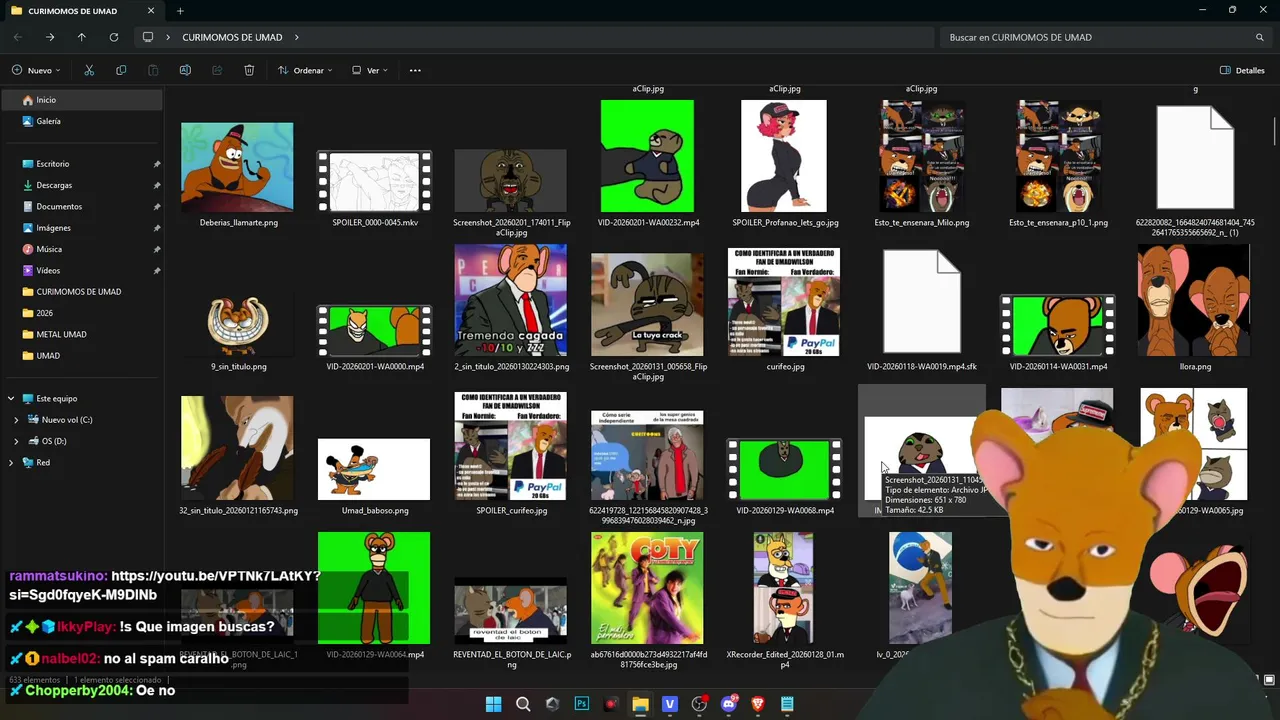Toggle the Detalles pane button
This screenshot has width=1280, height=720.
pyautogui.click(x=1242, y=70)
